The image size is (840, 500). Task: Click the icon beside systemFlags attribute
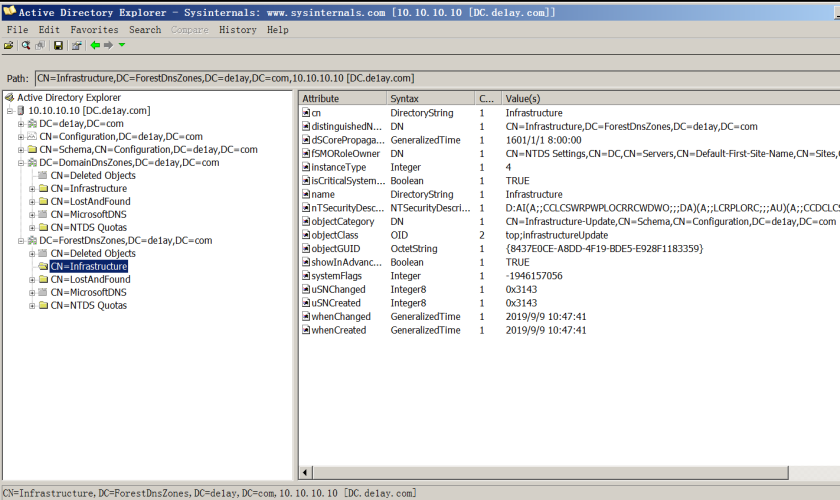click(306, 275)
